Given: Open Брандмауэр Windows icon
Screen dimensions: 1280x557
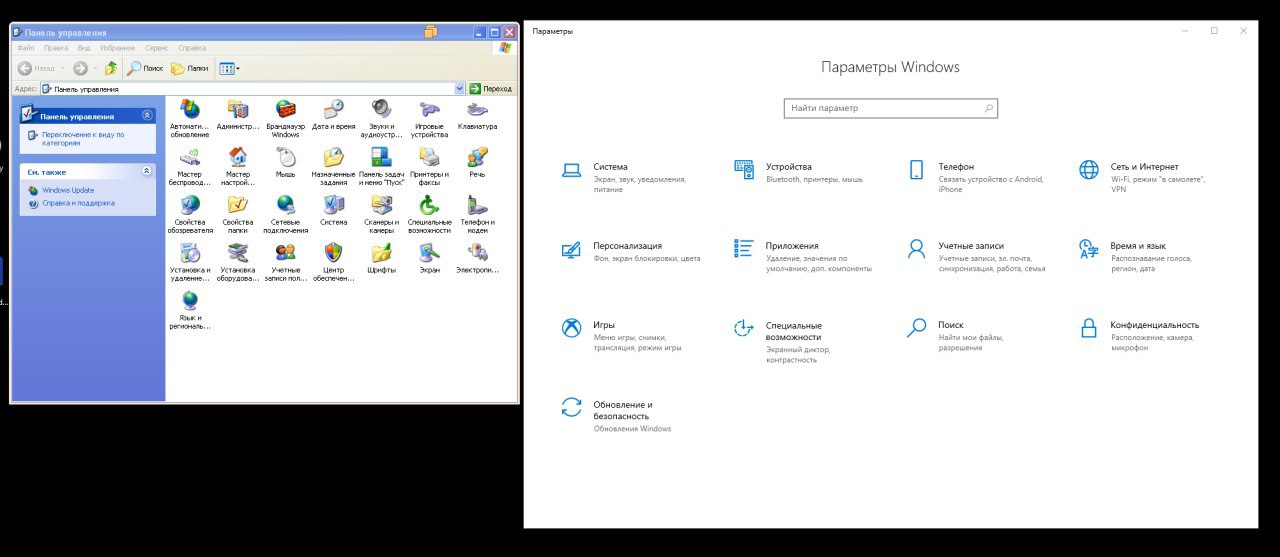Looking at the screenshot, I should coord(286,108).
